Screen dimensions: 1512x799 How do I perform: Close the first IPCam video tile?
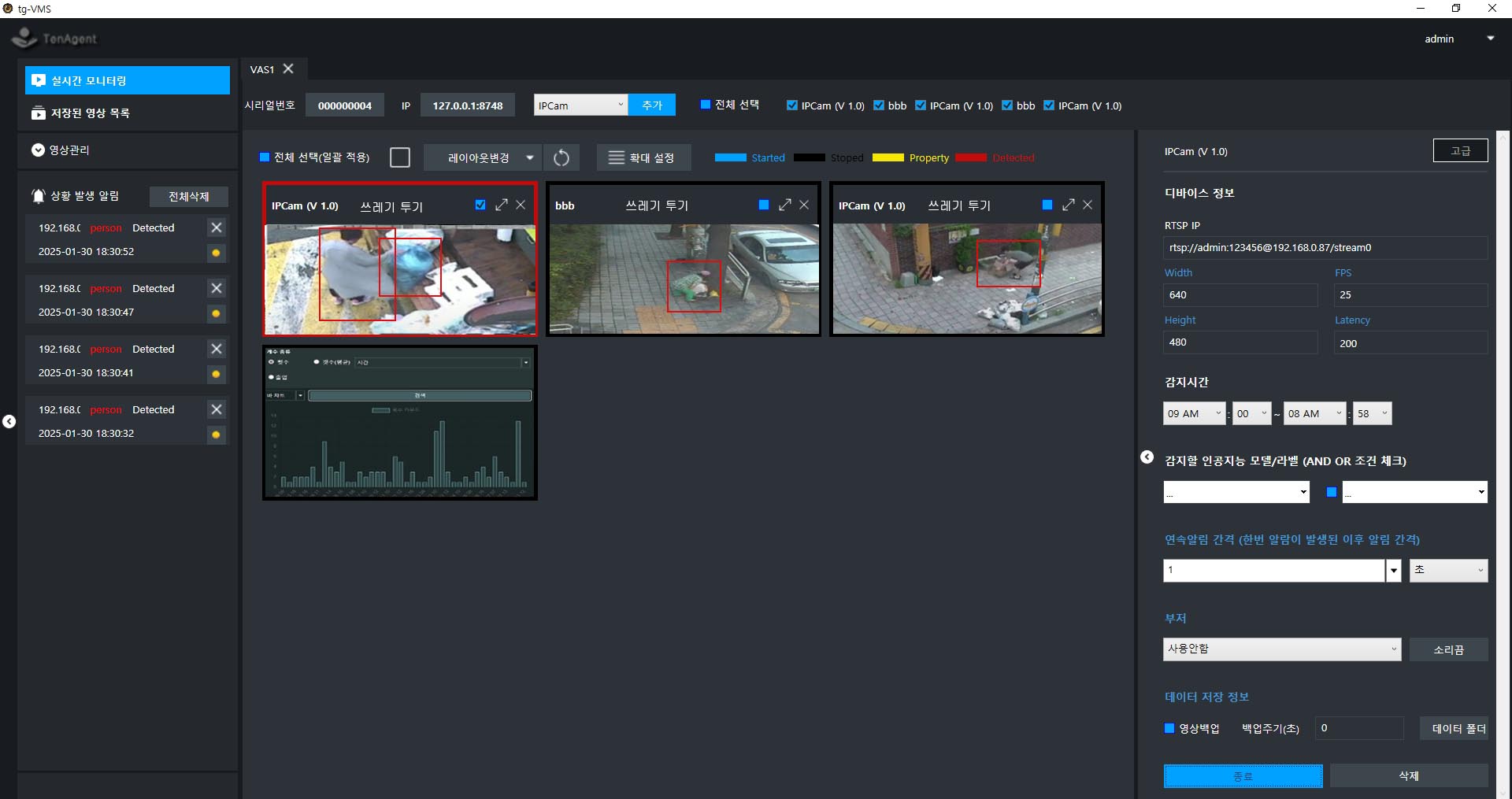click(x=521, y=205)
